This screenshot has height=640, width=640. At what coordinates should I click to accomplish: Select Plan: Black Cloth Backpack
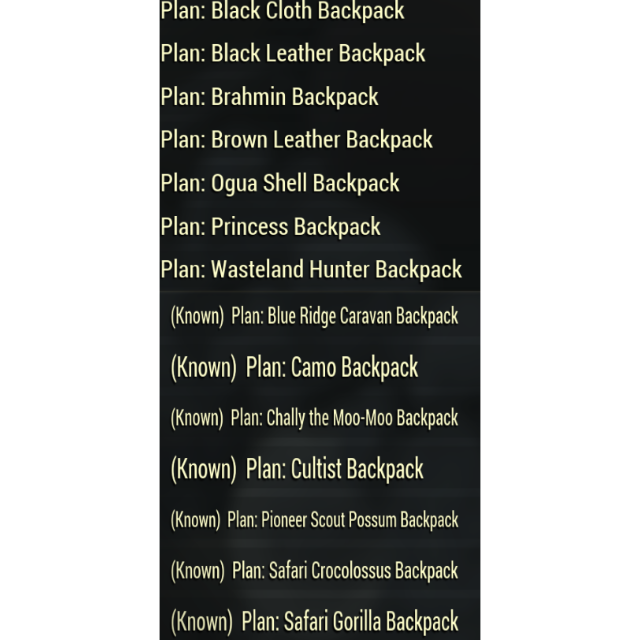point(282,12)
